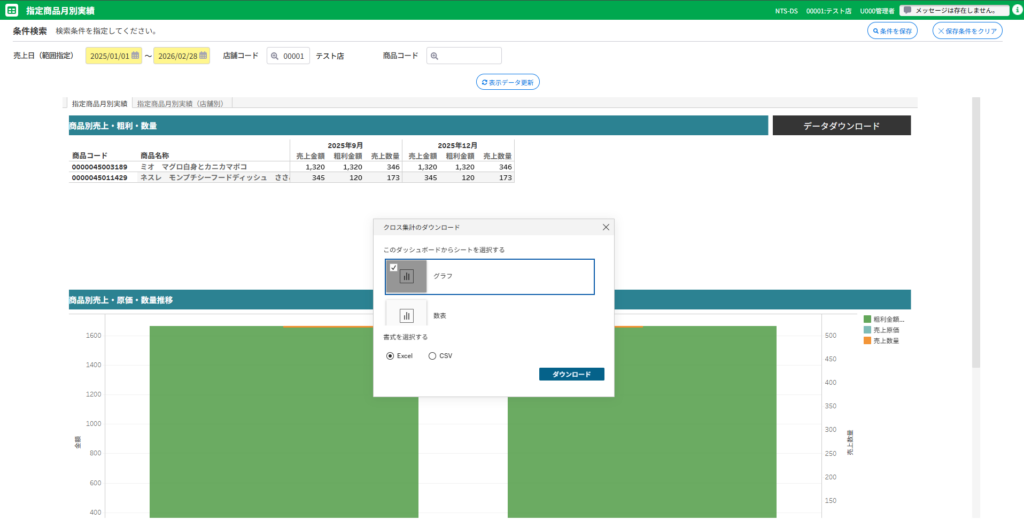Click the グラフ sheet chart icon
Screen dimensions: 1024x520
406,276
